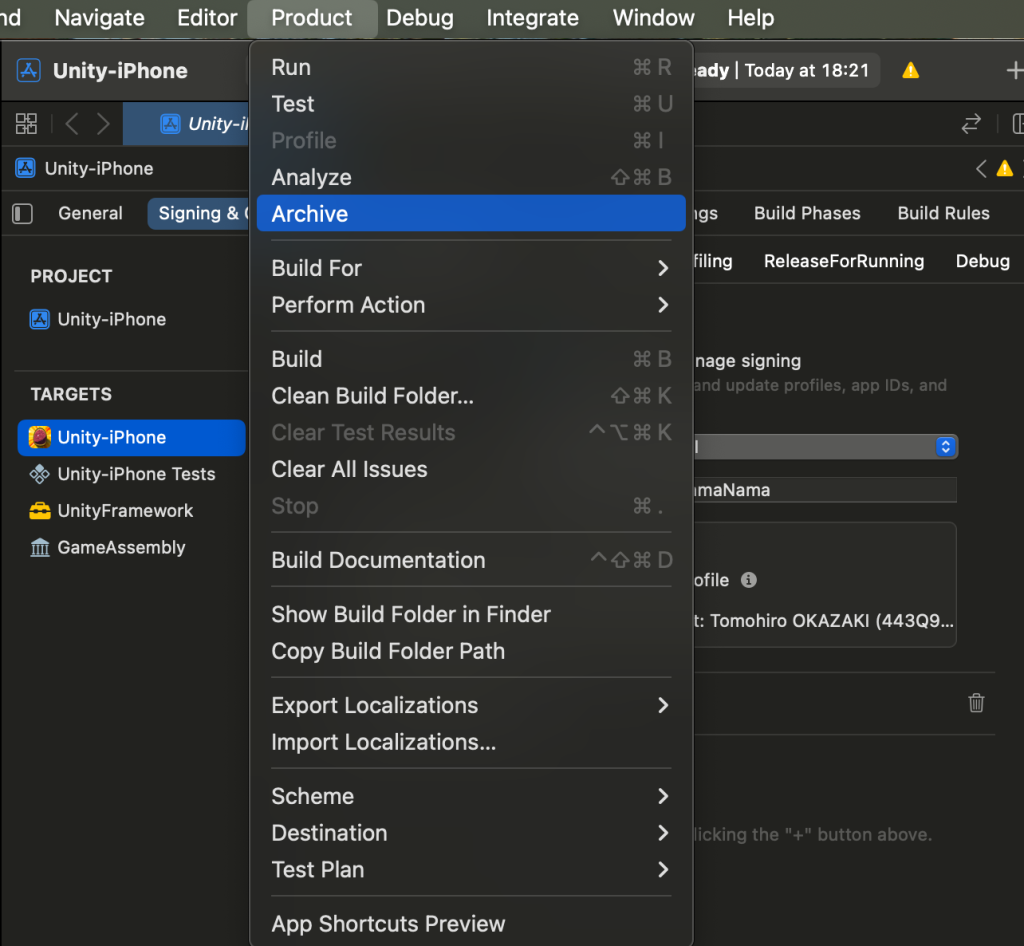Click the provisioning profile info icon
1024x946 pixels.
pos(749,580)
